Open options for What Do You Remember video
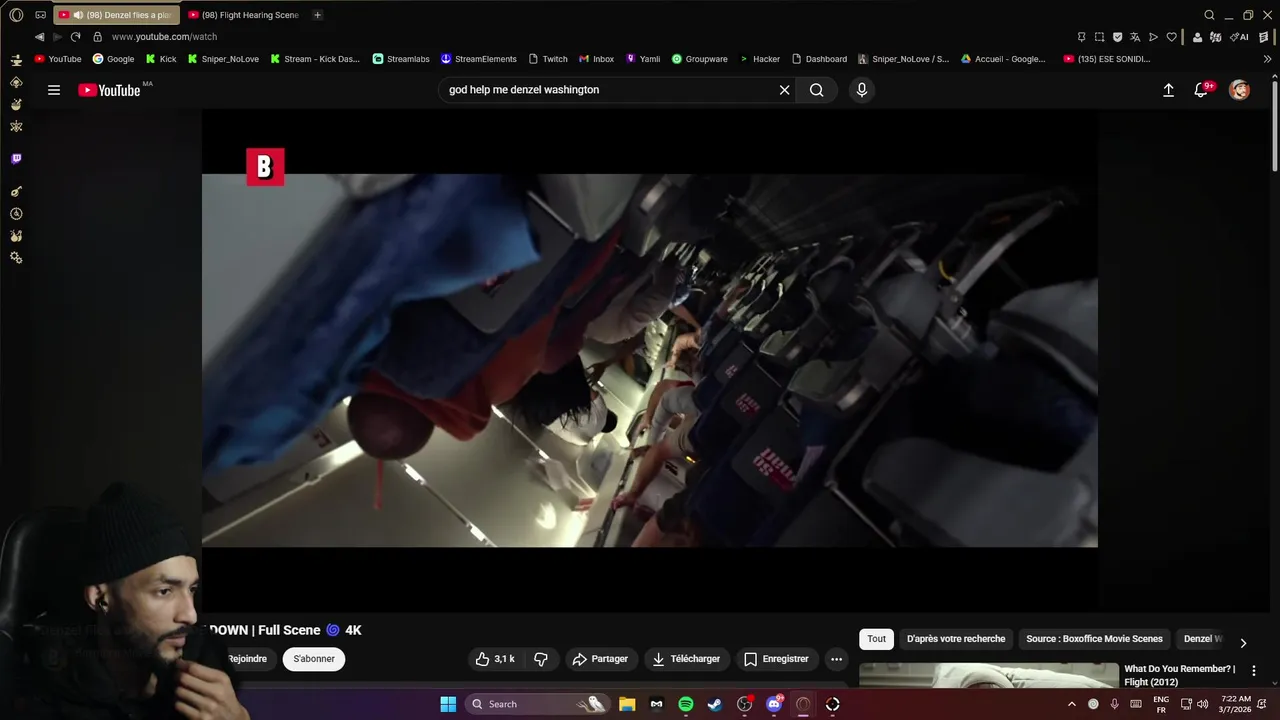The width and height of the screenshot is (1280, 720). pyautogui.click(x=1254, y=671)
